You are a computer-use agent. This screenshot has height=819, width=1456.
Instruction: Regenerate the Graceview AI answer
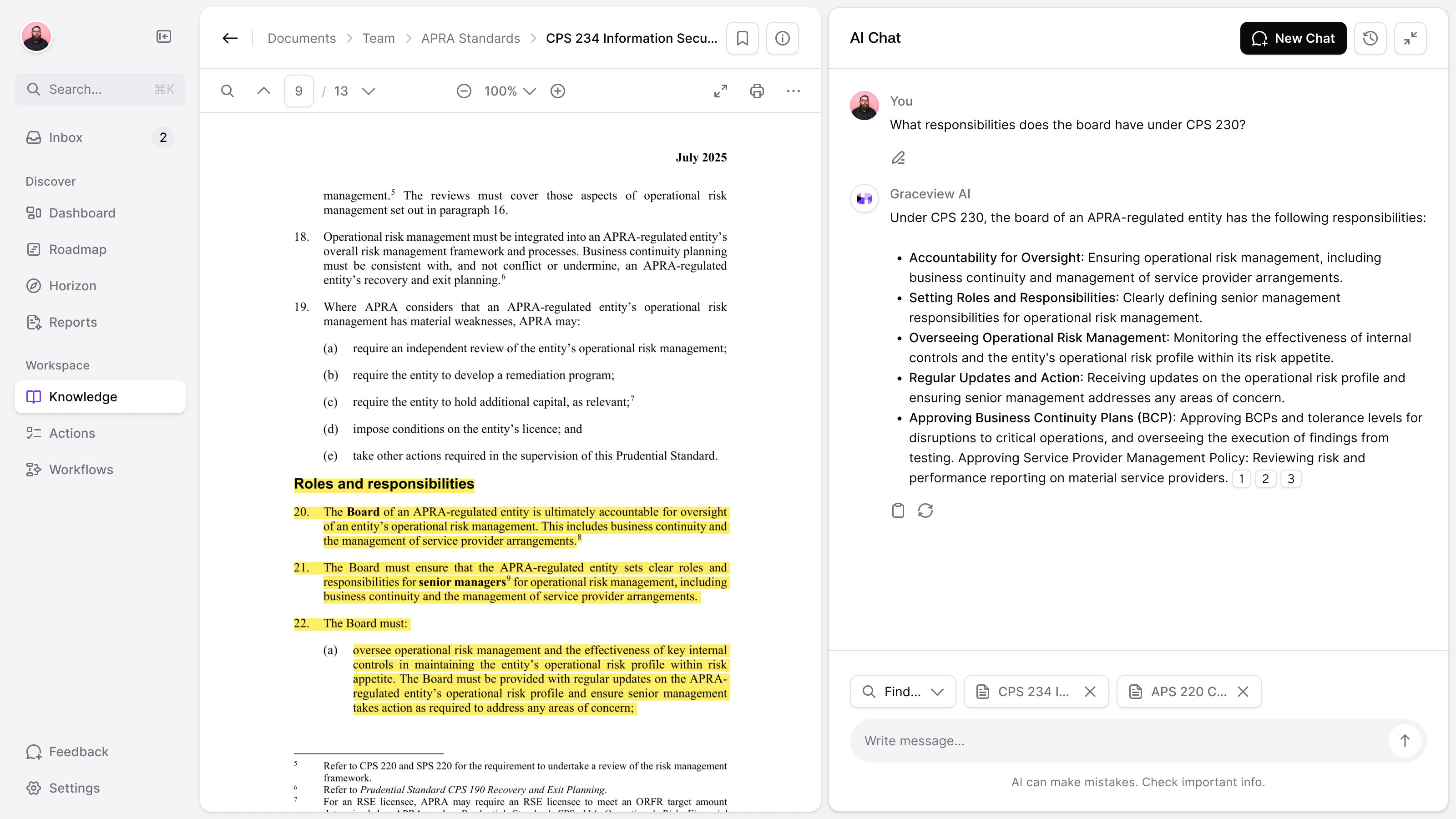[x=925, y=511]
